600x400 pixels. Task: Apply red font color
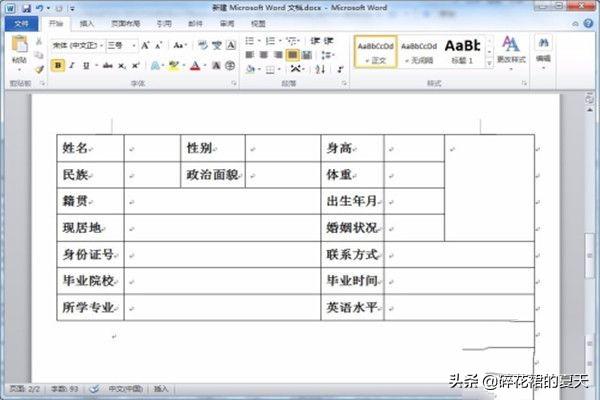coord(195,66)
